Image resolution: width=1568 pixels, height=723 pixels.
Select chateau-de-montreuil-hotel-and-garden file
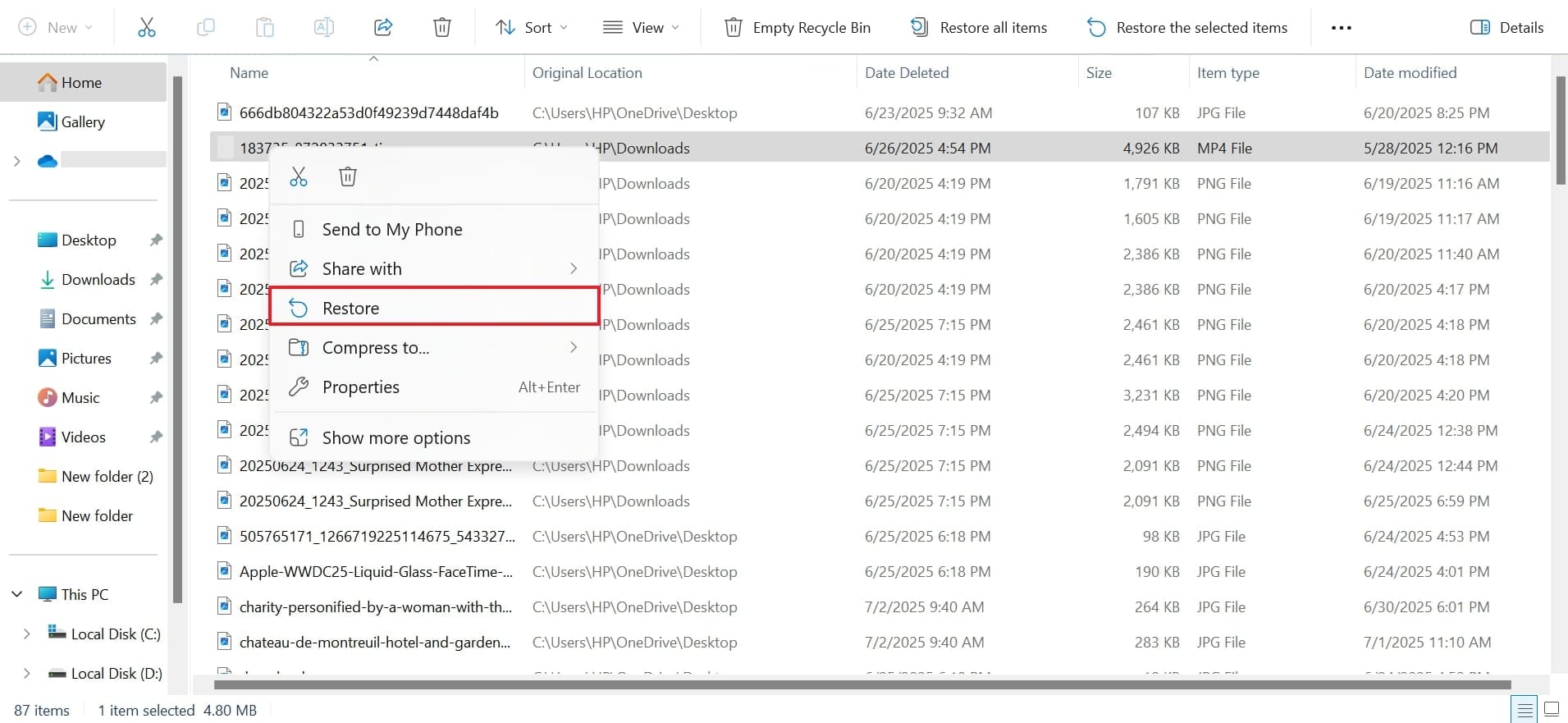[374, 642]
